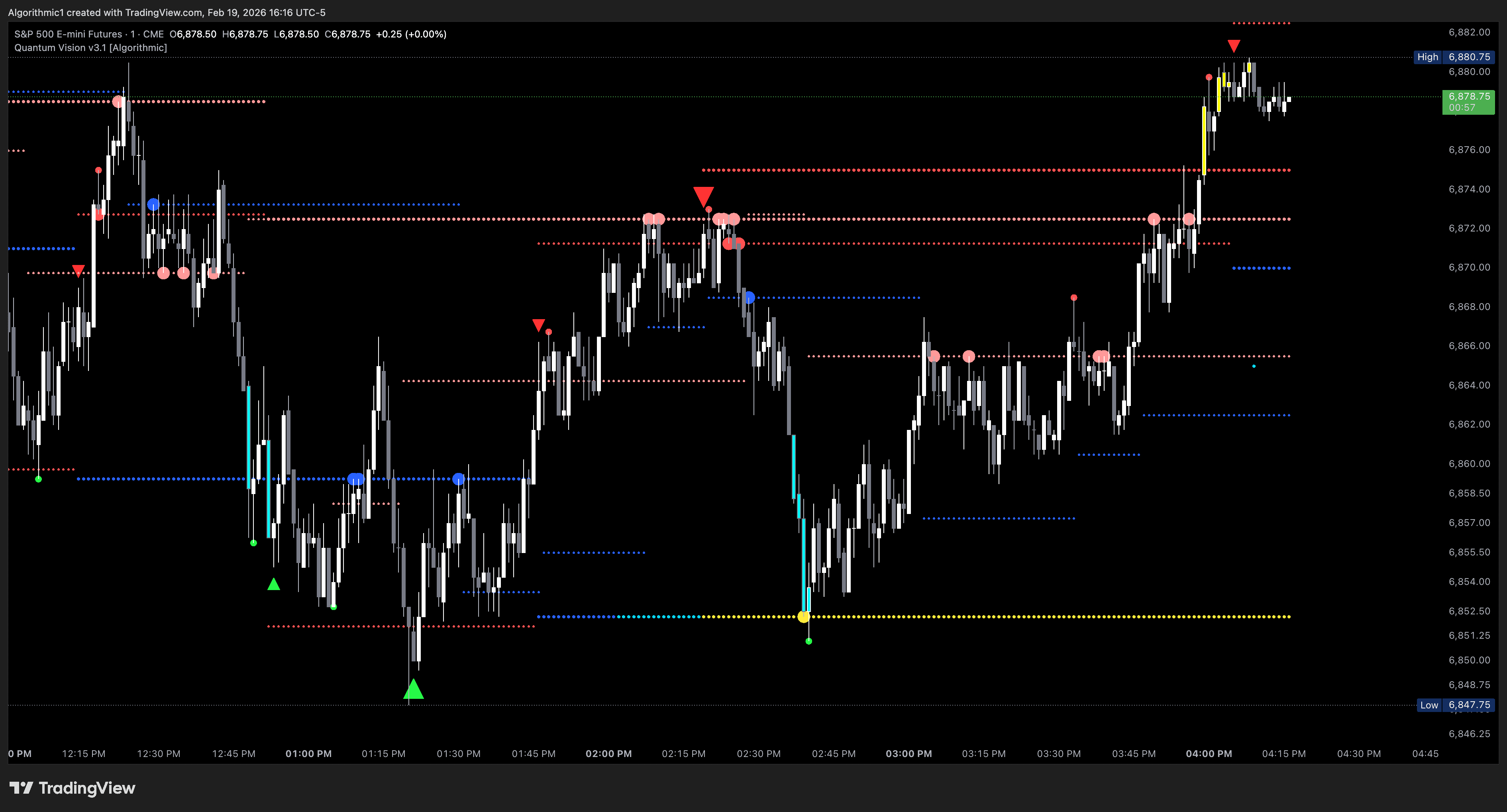Click the S&P 500 E-mini Futures symbol title

(68, 34)
